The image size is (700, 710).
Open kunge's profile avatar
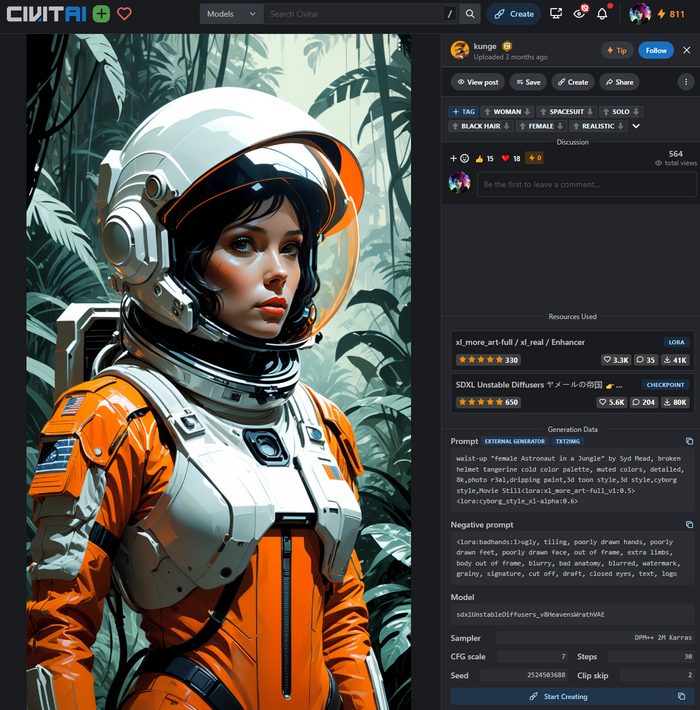click(x=460, y=50)
